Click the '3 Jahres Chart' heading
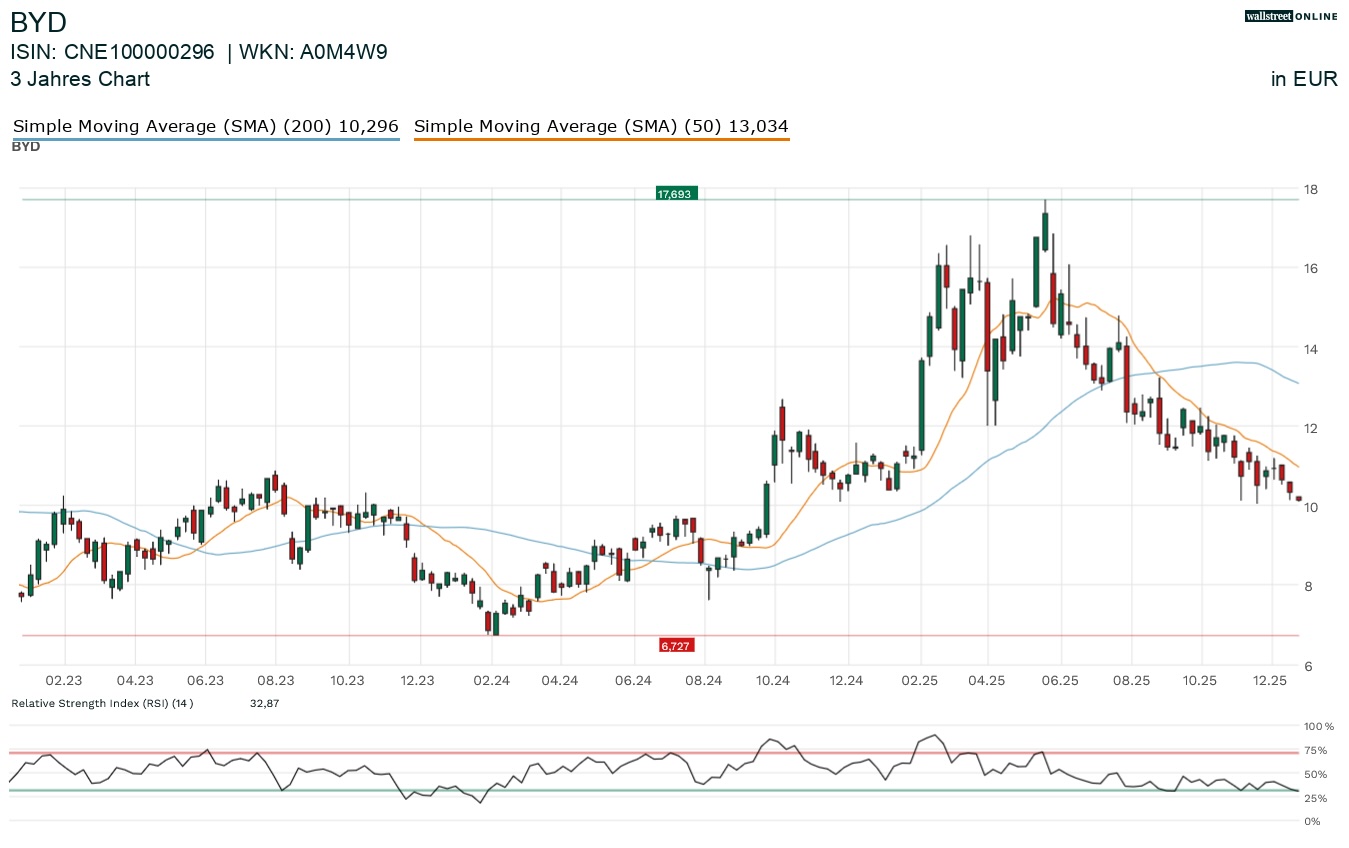The image size is (1349, 848). (x=80, y=79)
